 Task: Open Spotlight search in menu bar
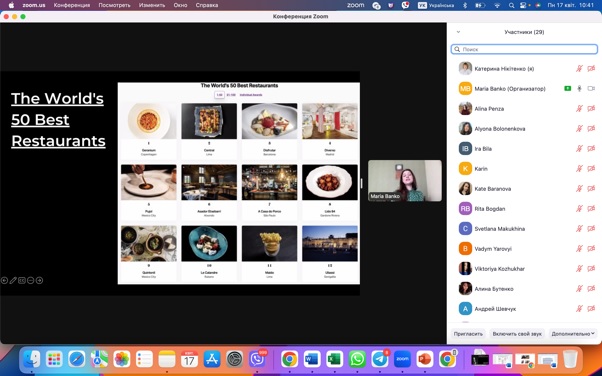point(511,5)
